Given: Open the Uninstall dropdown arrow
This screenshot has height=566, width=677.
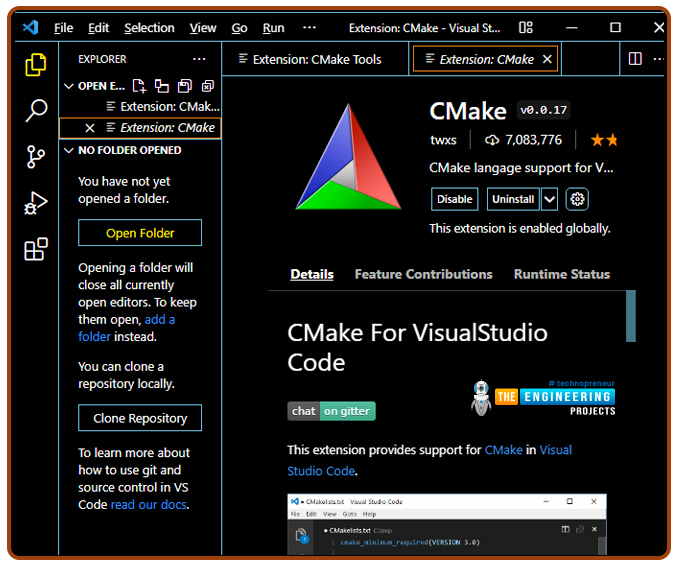Looking at the screenshot, I should (x=549, y=199).
